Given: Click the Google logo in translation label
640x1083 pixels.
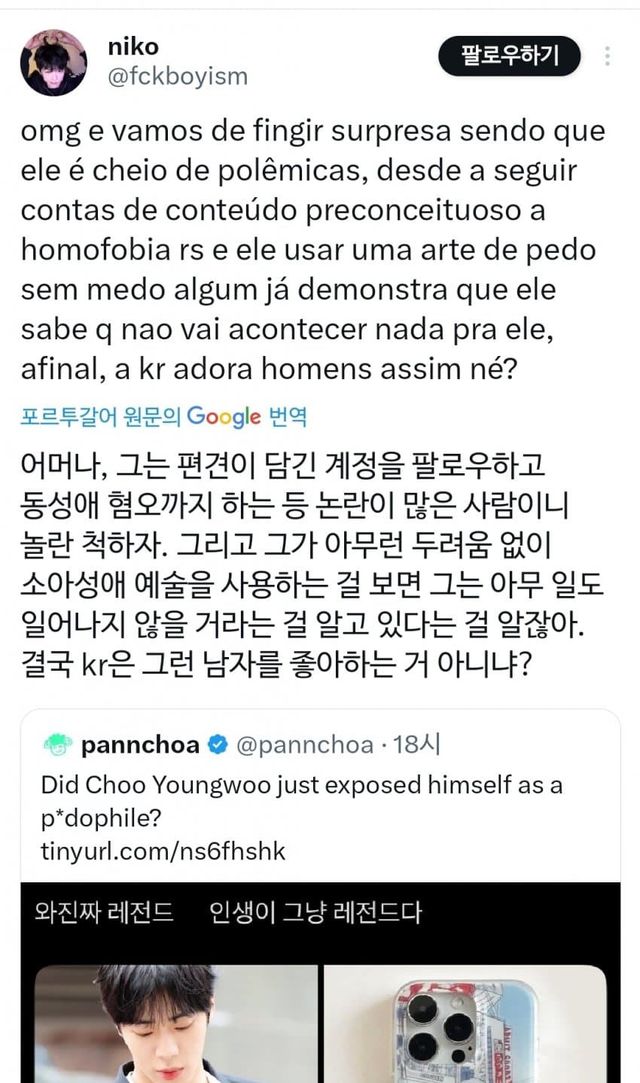Looking at the screenshot, I should (223, 416).
